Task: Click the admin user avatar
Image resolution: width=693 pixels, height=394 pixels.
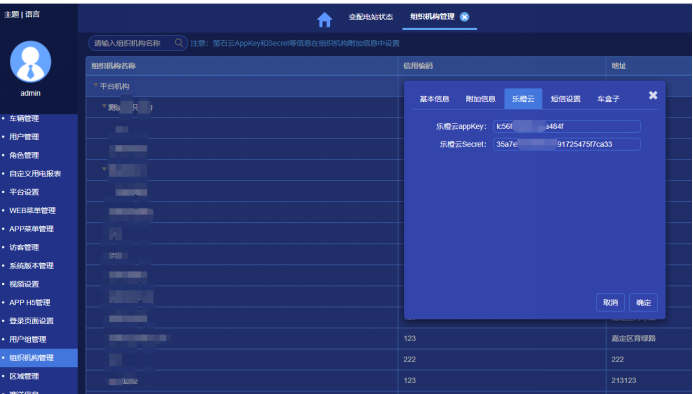Action: [x=30, y=62]
